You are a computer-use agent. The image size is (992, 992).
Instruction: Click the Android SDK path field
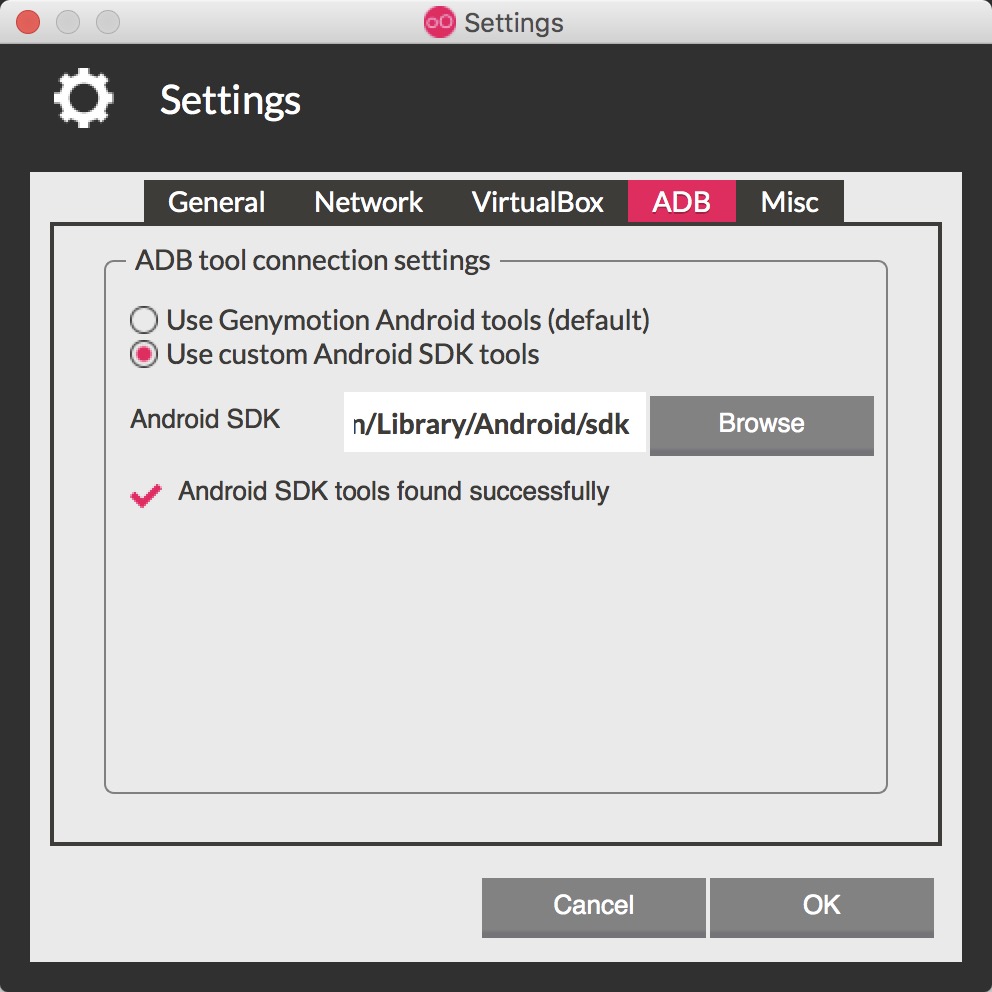[x=494, y=423]
